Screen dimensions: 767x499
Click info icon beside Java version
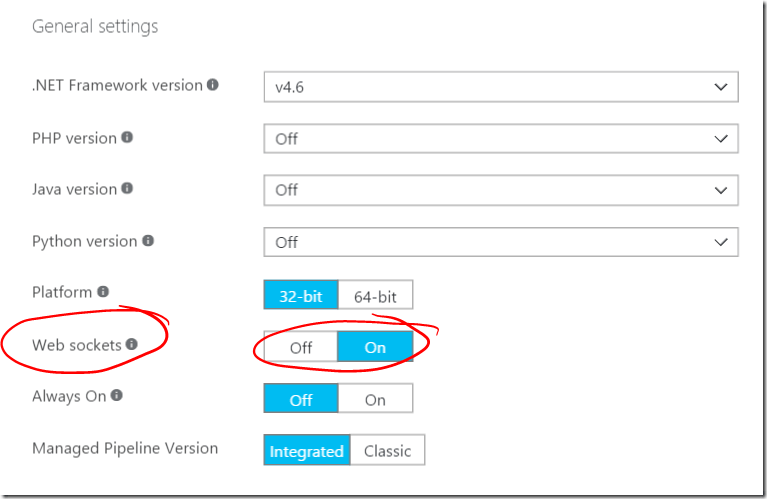point(127,188)
